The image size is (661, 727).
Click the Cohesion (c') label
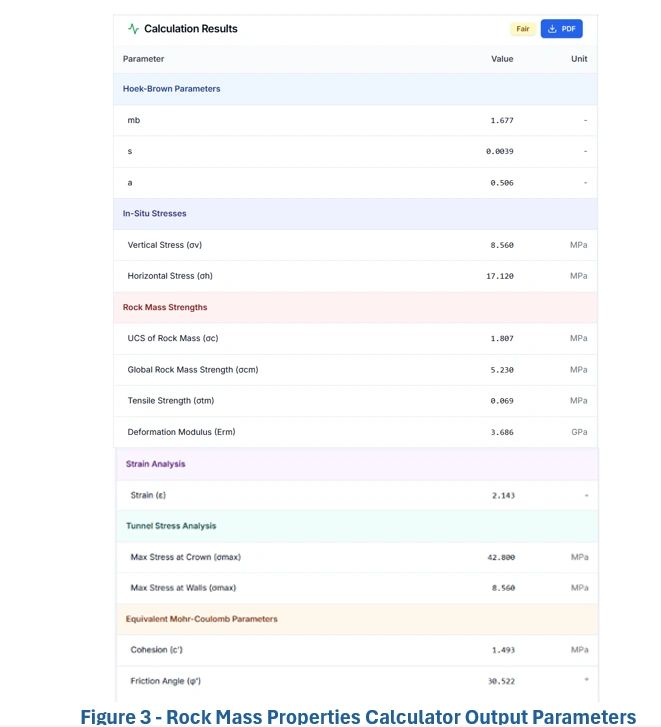click(156, 650)
